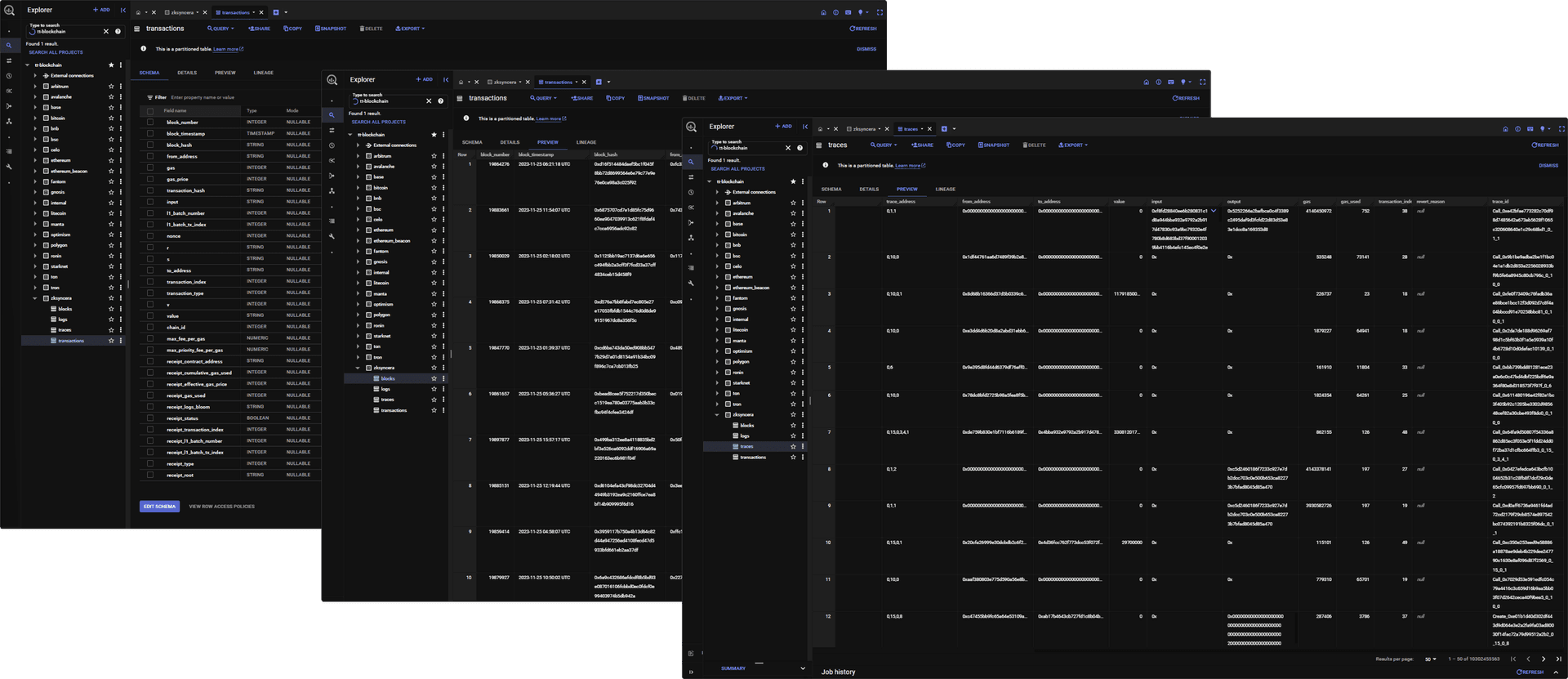Share the traces table
Image resolution: width=1568 pixels, height=679 pixels.
(x=922, y=145)
